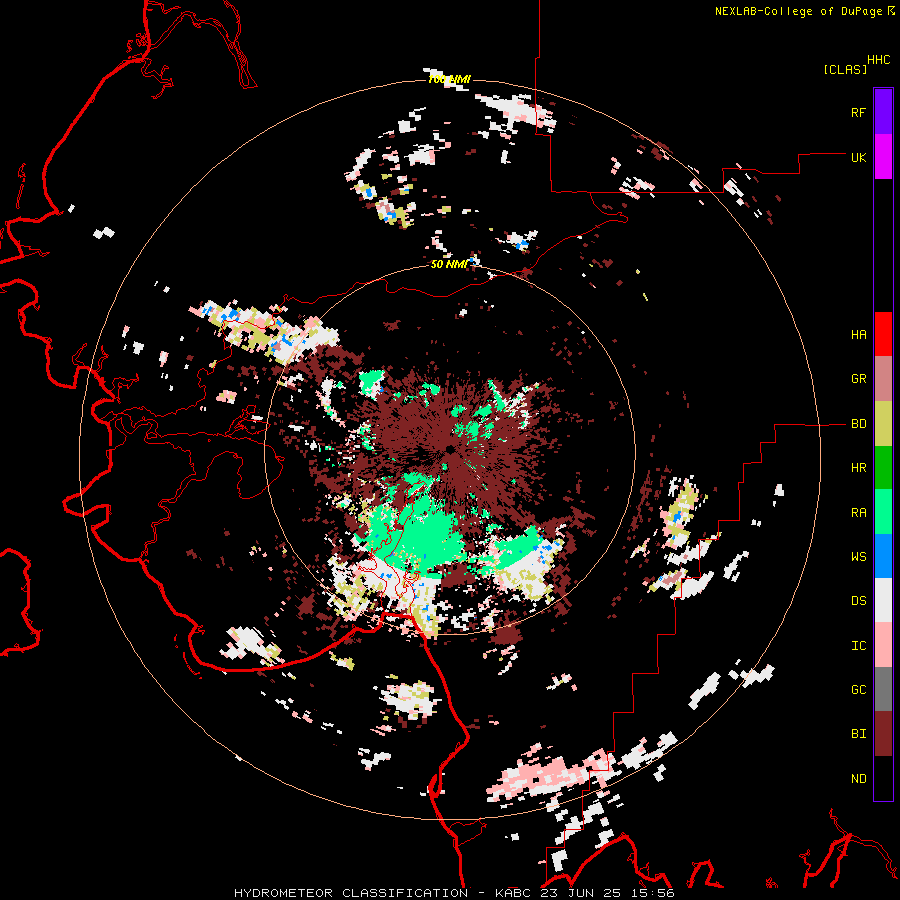
Task: Select the blue WS legend swatch
Action: coord(883,556)
